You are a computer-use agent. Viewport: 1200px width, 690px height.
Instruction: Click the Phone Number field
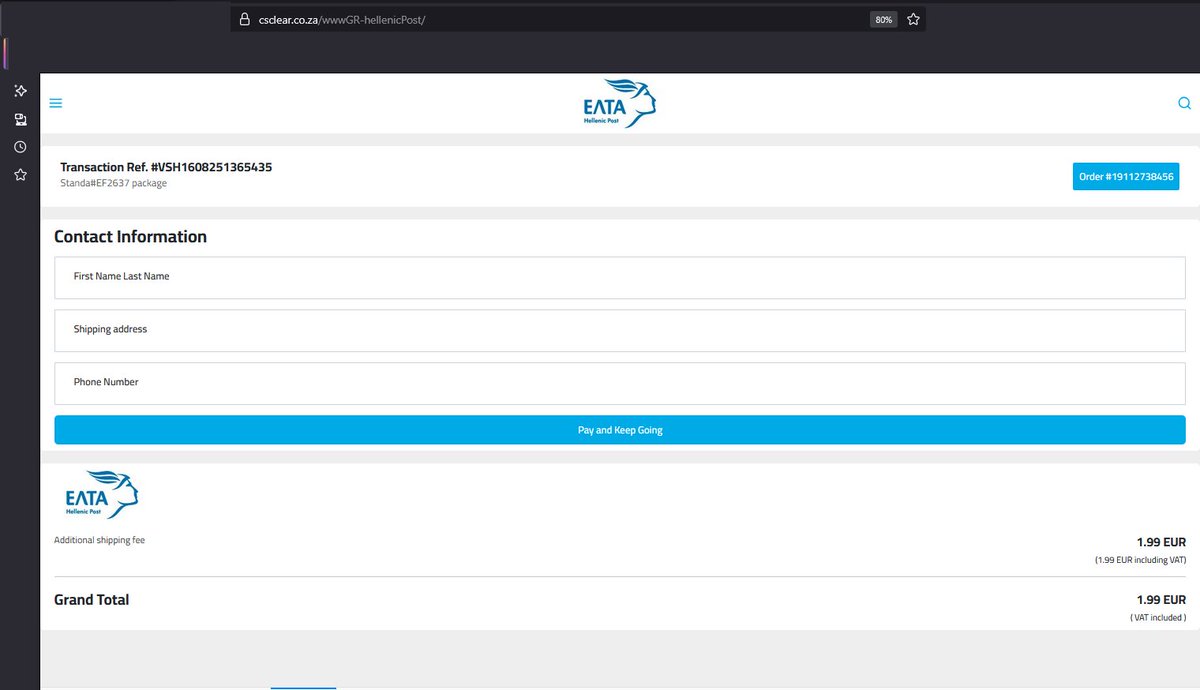click(x=620, y=383)
